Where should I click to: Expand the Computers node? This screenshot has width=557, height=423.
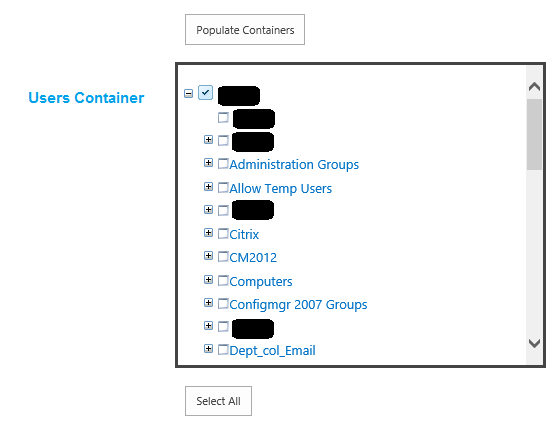(209, 280)
